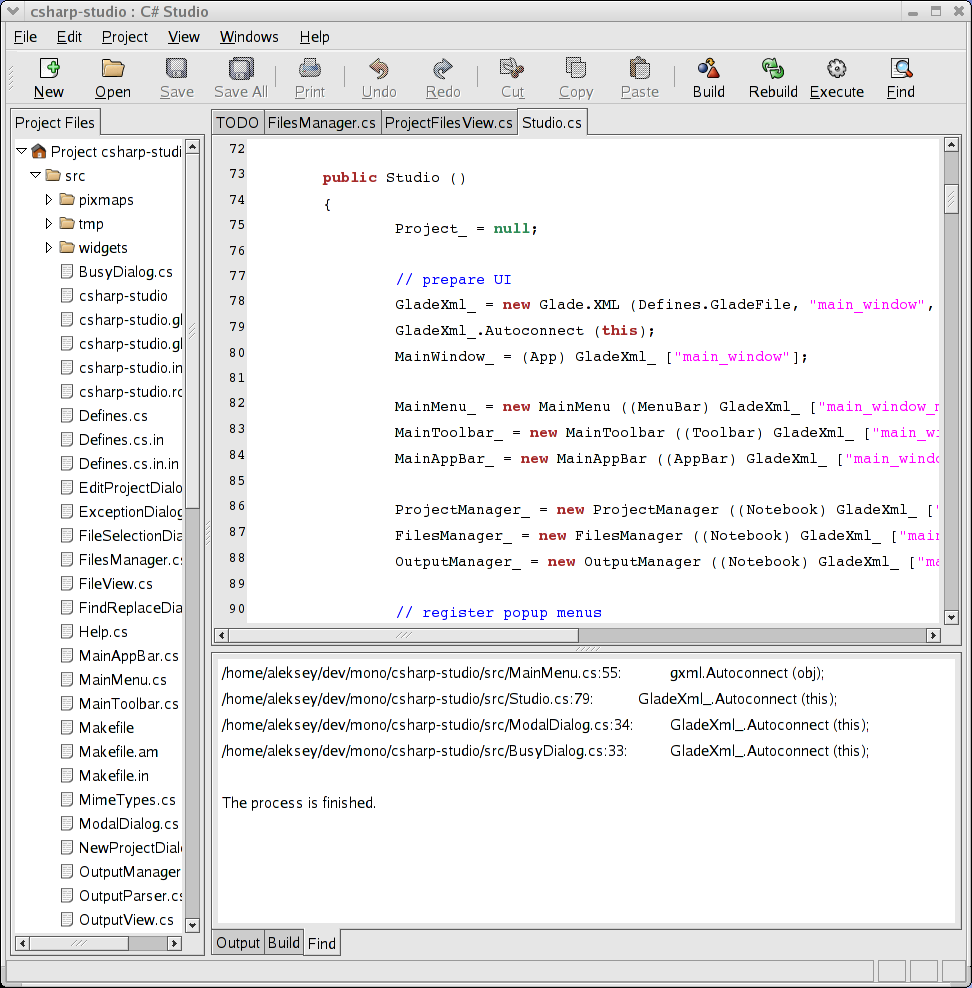Open the Windows menu
The height and width of the screenshot is (988, 972).
[249, 37]
